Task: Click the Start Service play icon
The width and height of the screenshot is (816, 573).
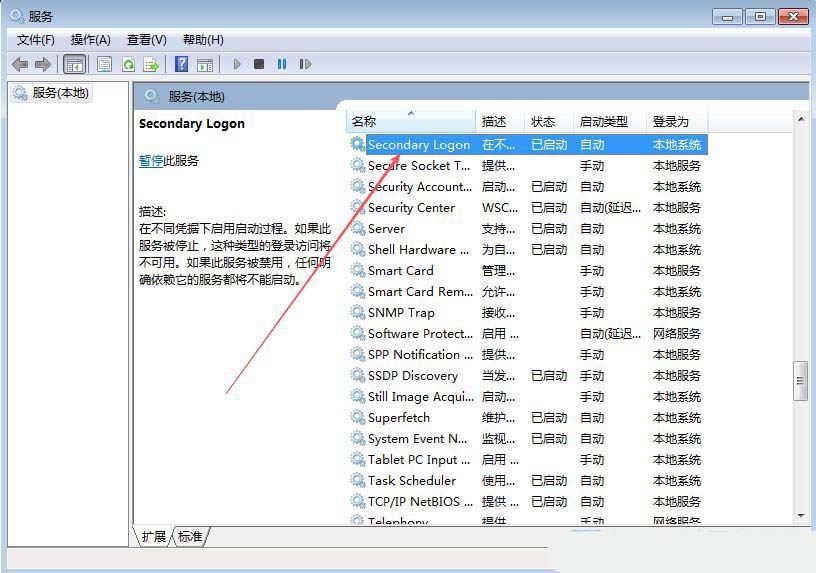Action: click(x=237, y=64)
